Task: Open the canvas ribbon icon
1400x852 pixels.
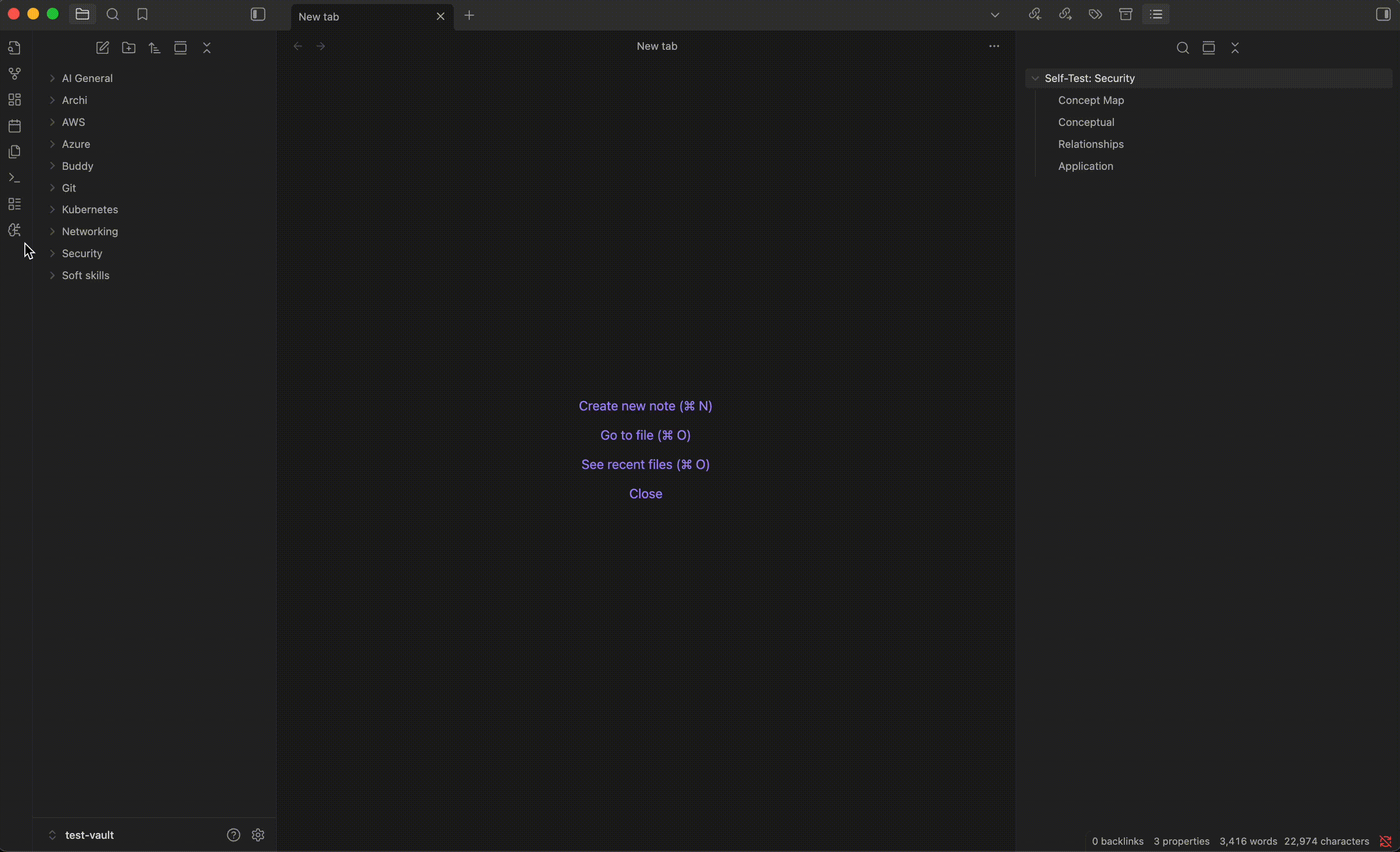Action: [x=15, y=100]
